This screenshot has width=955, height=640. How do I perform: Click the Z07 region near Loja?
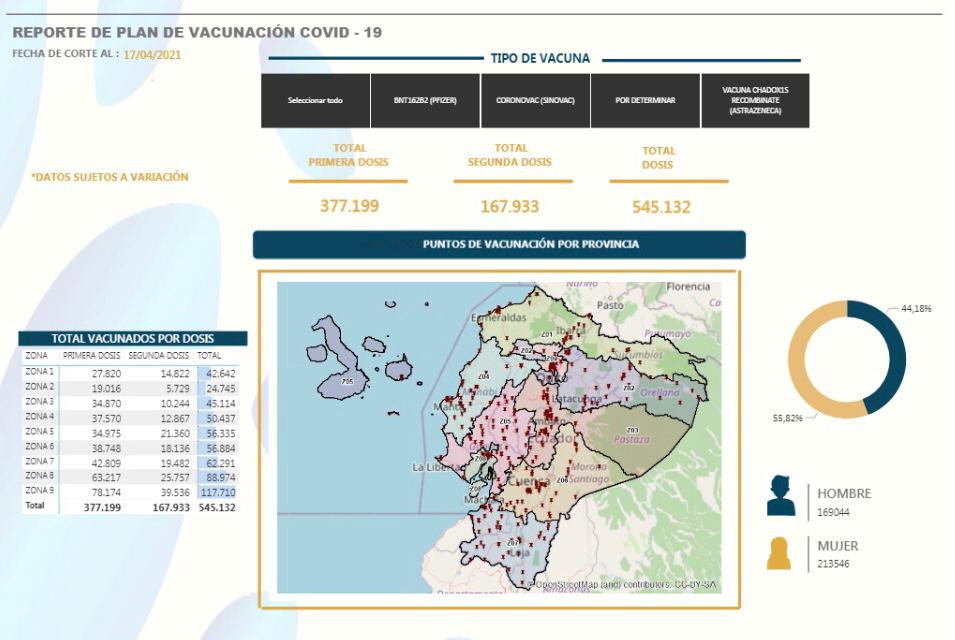515,542
